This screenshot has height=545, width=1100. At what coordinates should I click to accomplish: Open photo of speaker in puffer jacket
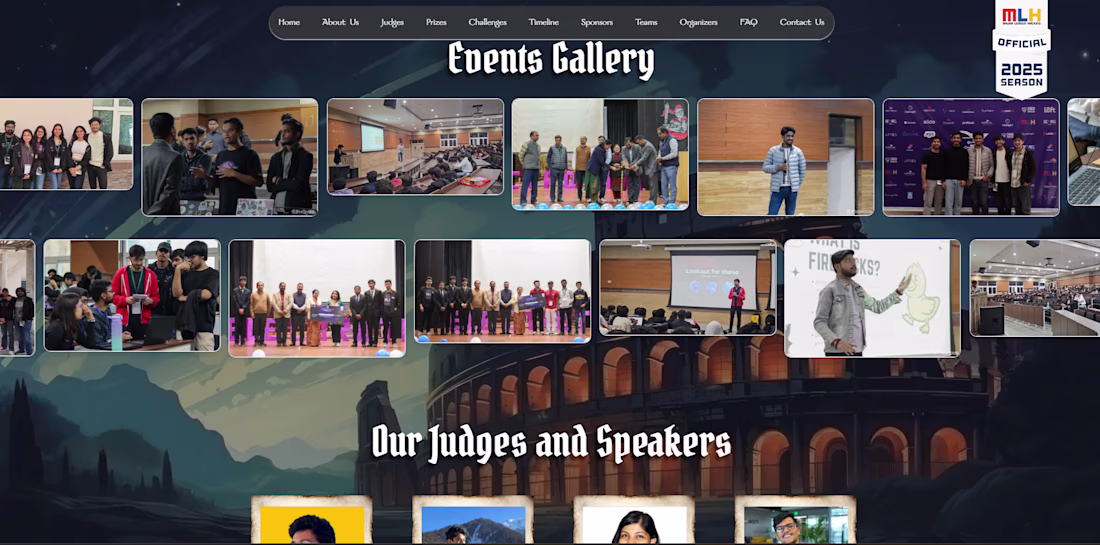point(786,157)
